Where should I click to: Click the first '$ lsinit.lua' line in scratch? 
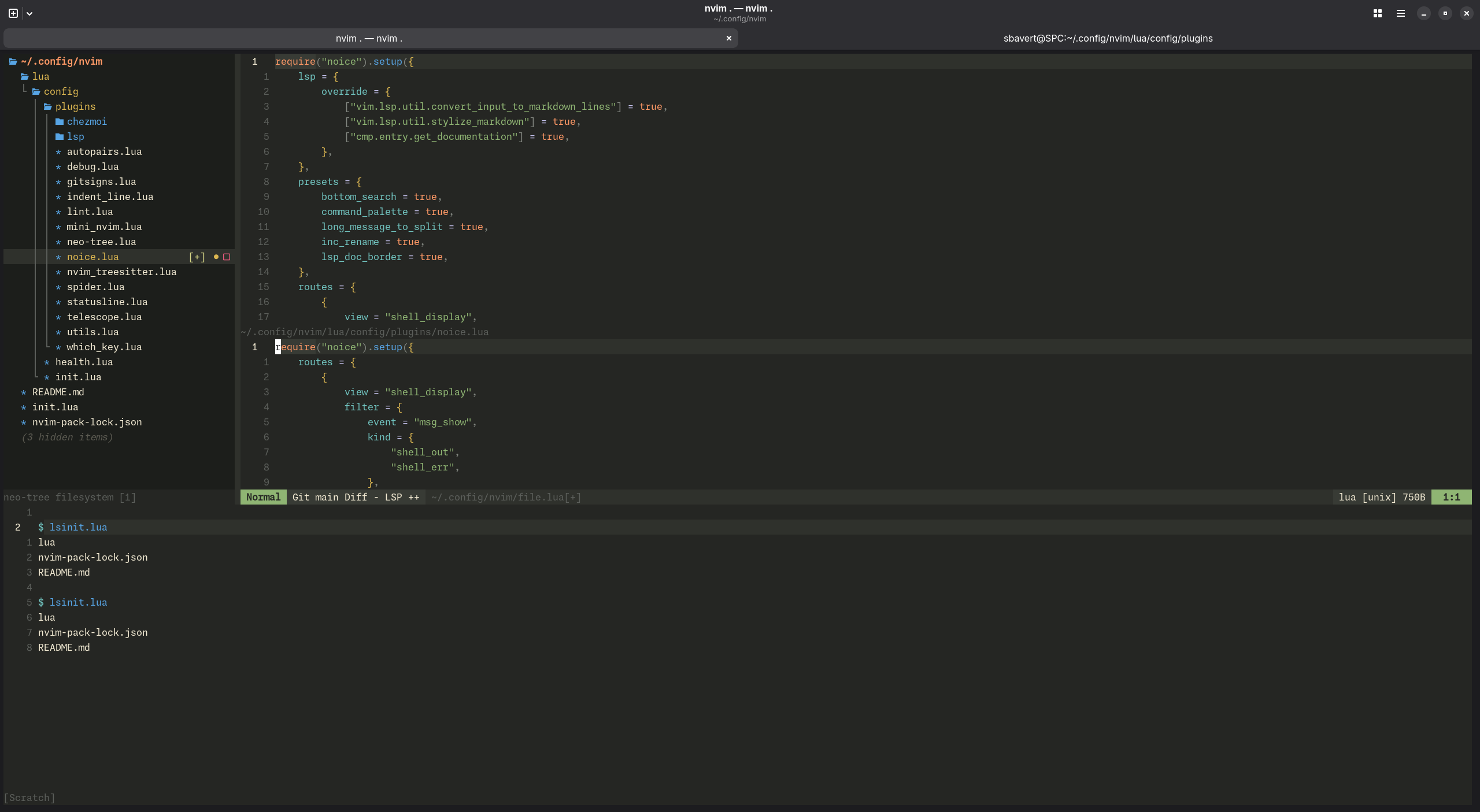(x=72, y=527)
